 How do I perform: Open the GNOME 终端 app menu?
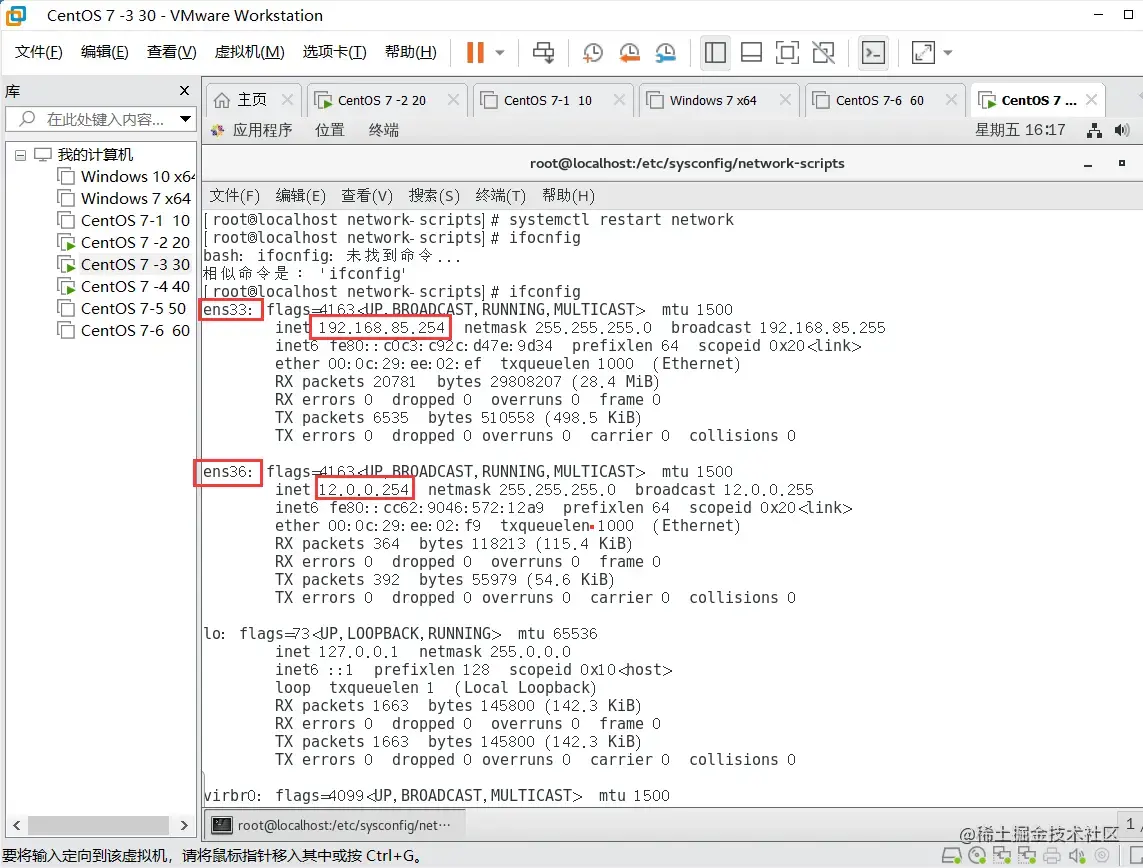coord(383,130)
